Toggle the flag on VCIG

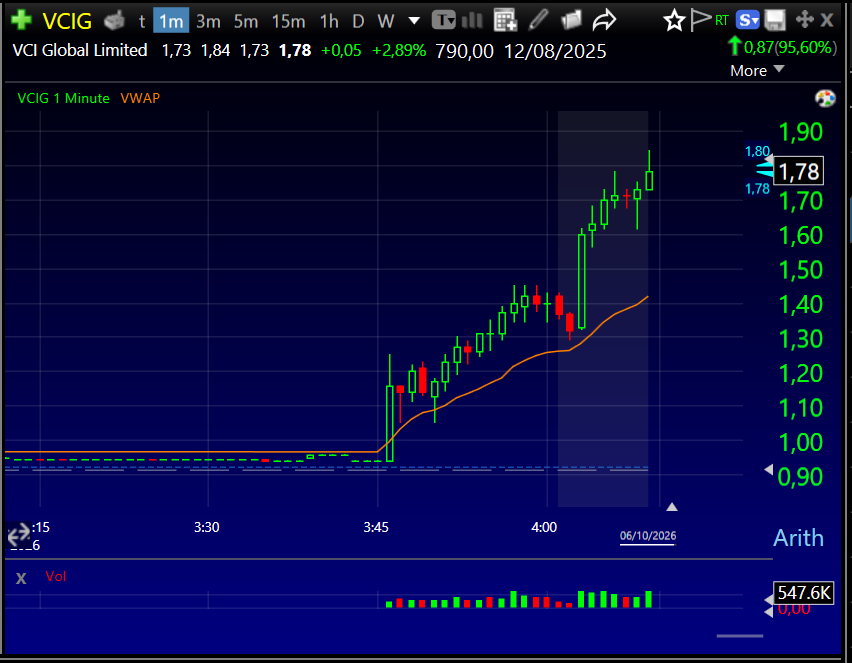coord(701,20)
